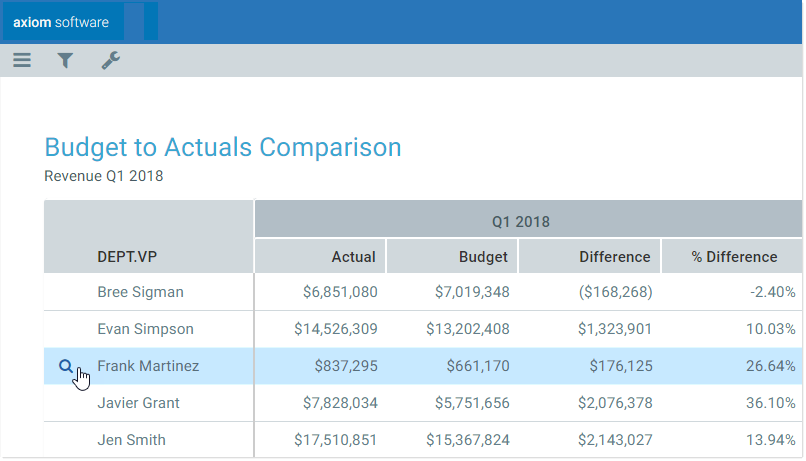Viewport: 806px width, 461px height.
Task: Click Jen Smith's budget $15,367,824
Action: click(x=468, y=440)
